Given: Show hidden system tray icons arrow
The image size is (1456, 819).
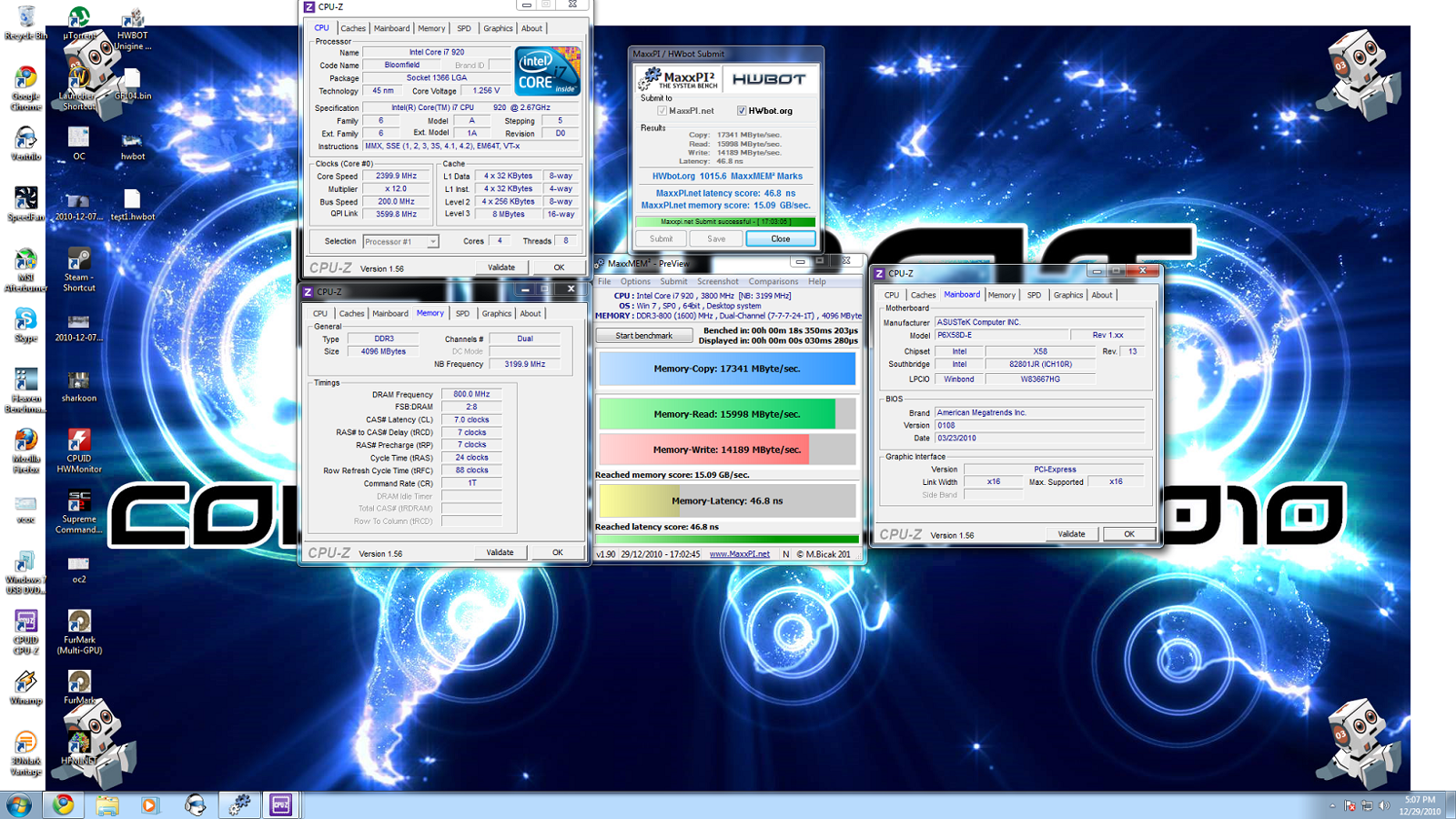Looking at the screenshot, I should pos(1332,805).
